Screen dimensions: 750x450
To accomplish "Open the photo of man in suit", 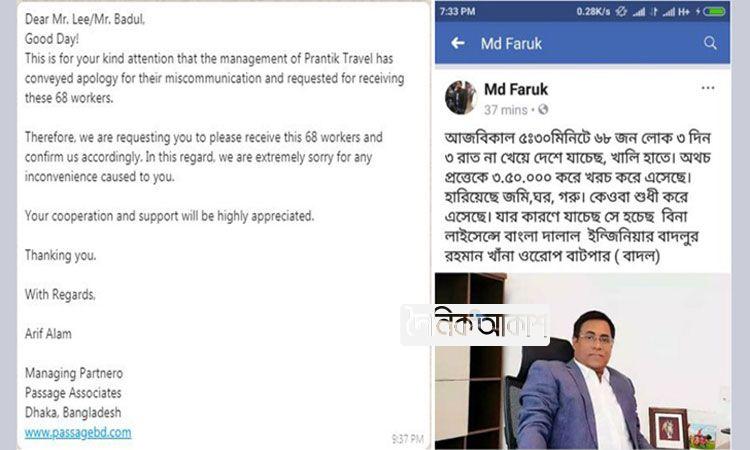I will click(x=583, y=361).
